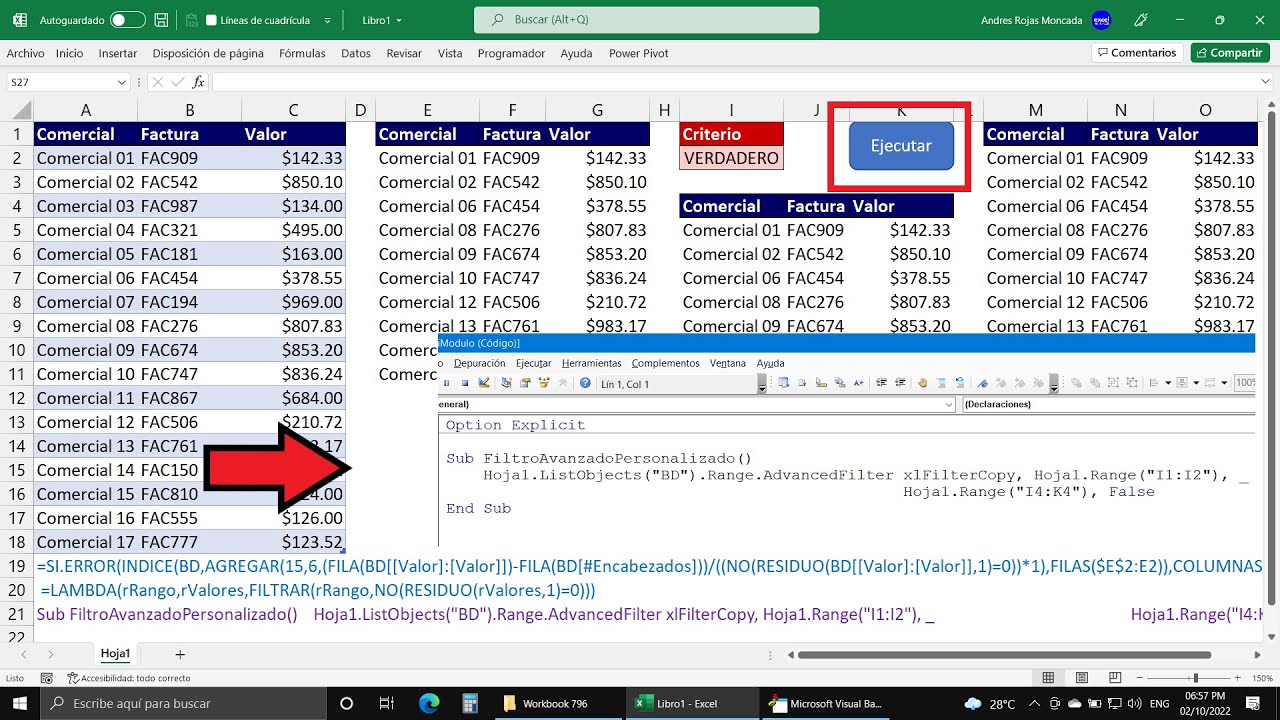Screen dimensions: 1280x720
Task: Open Ventana menu in VBA editor
Action: [x=728, y=363]
